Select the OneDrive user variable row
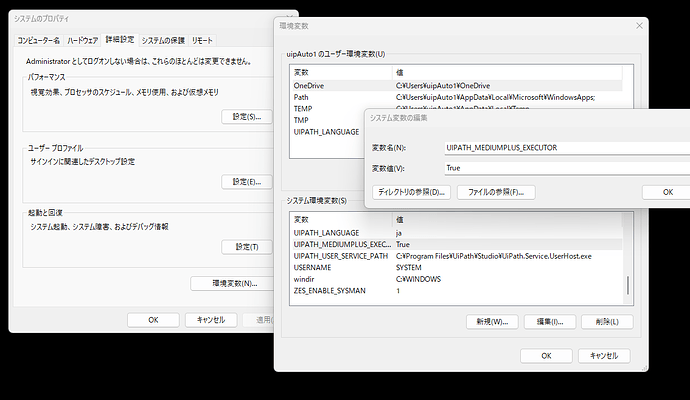690x400 pixels. (456, 85)
